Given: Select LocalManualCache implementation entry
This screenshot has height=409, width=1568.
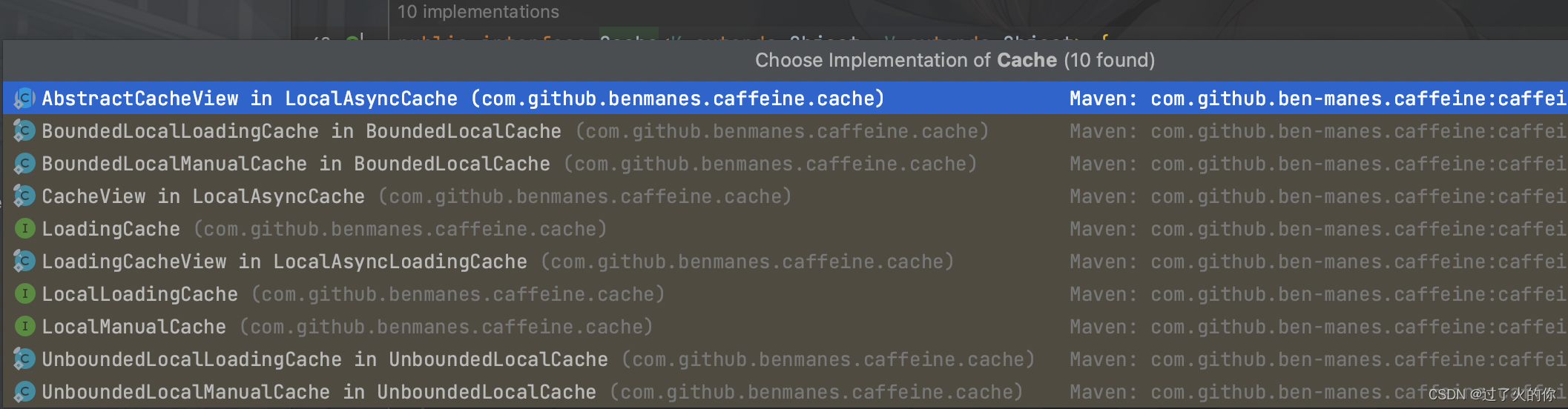Looking at the screenshot, I should [x=785, y=327].
